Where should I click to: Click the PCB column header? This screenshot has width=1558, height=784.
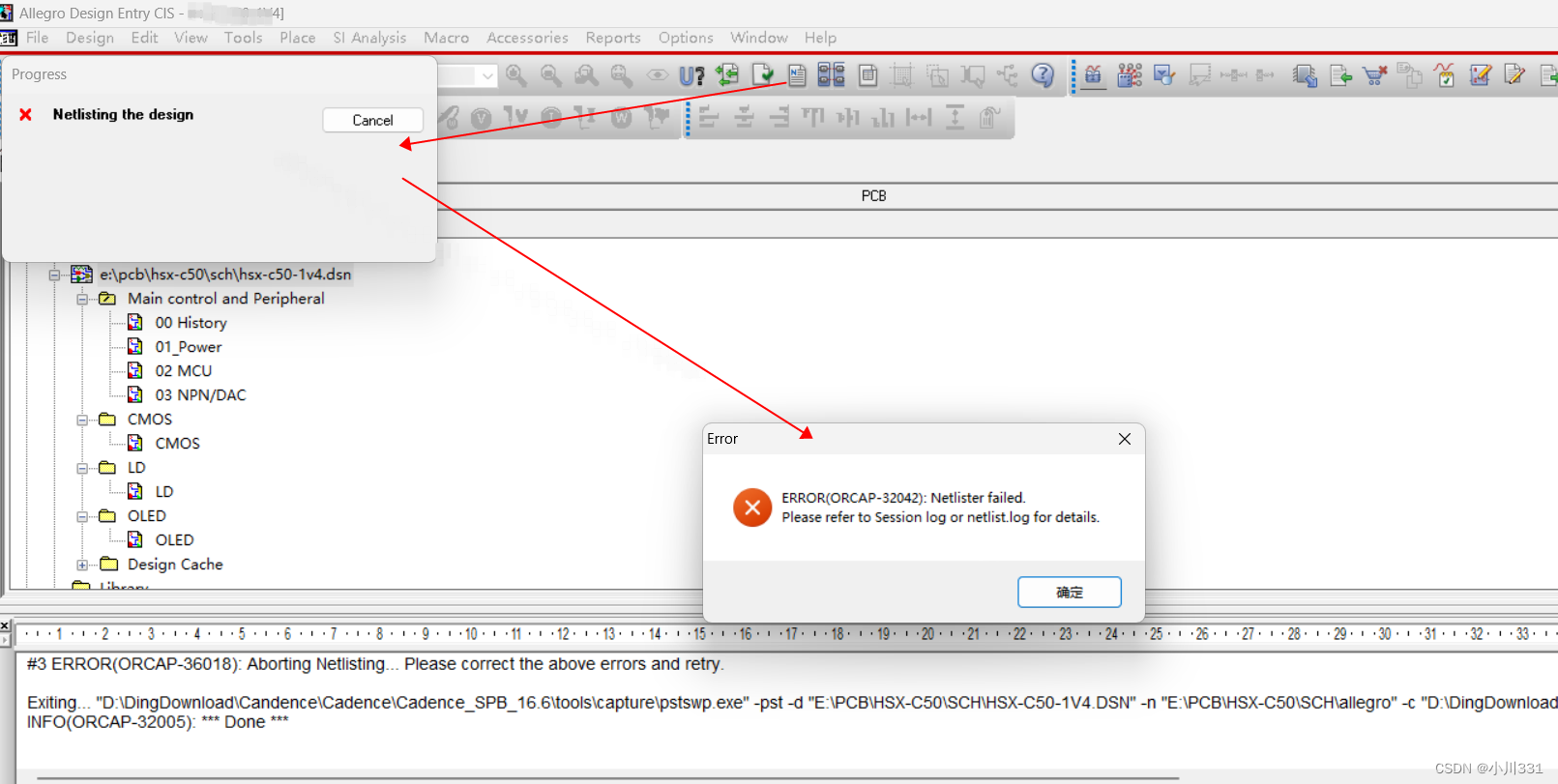coord(874,196)
